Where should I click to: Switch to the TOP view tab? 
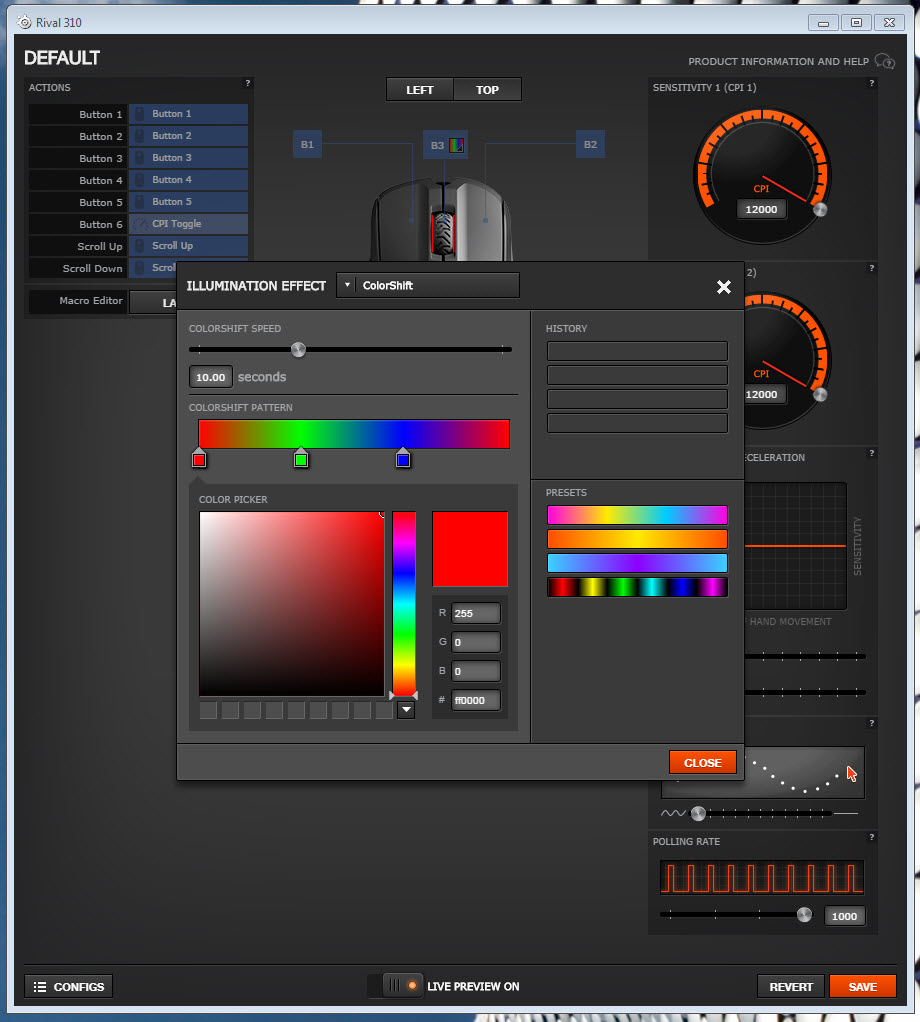pos(487,90)
